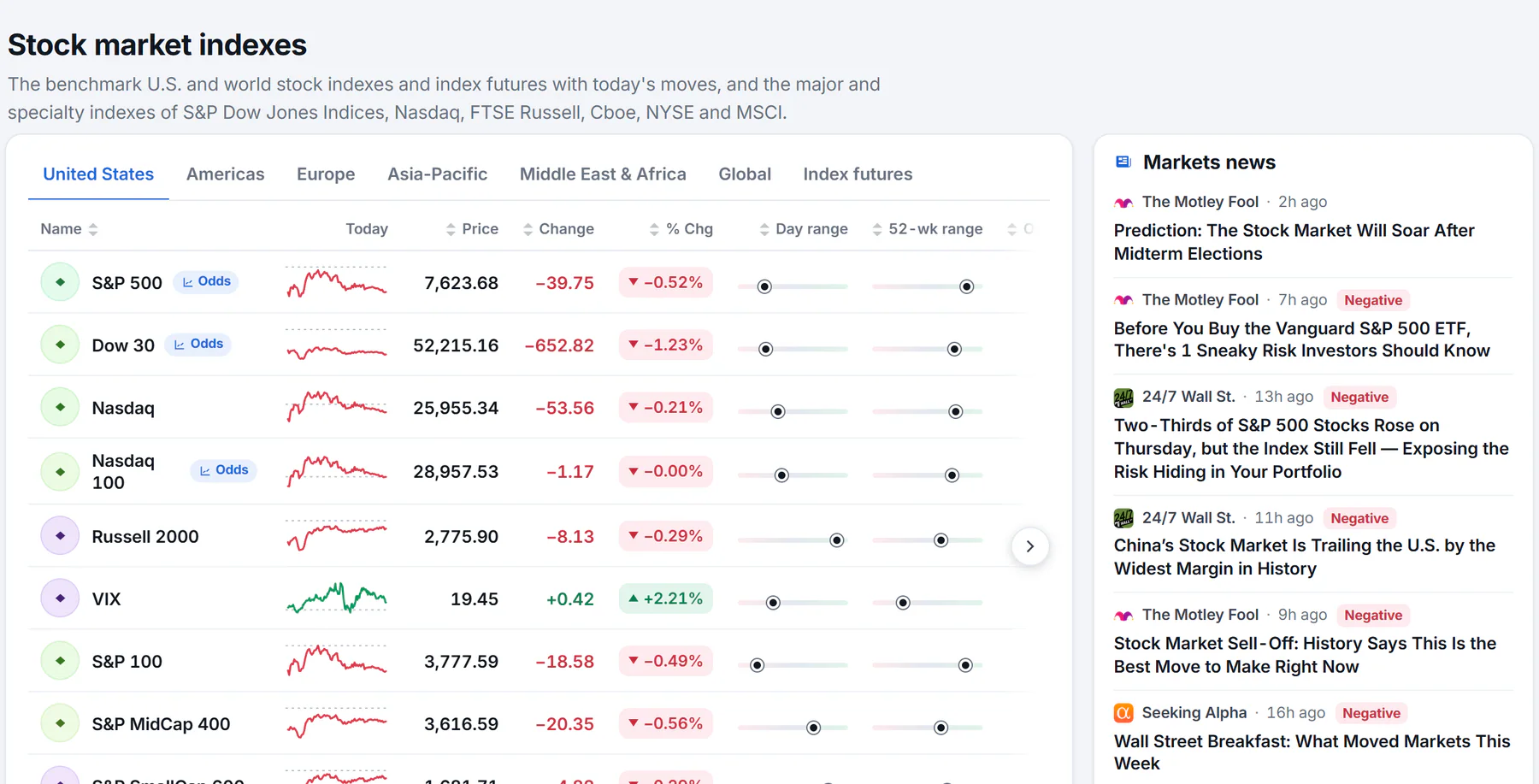Click the Nasdaq index row icon

[60, 407]
